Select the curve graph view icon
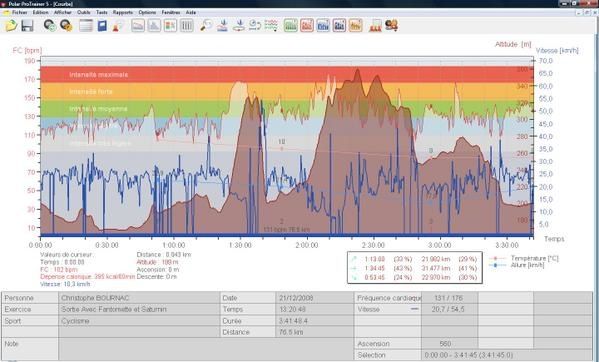The image size is (599, 362). [x=138, y=26]
